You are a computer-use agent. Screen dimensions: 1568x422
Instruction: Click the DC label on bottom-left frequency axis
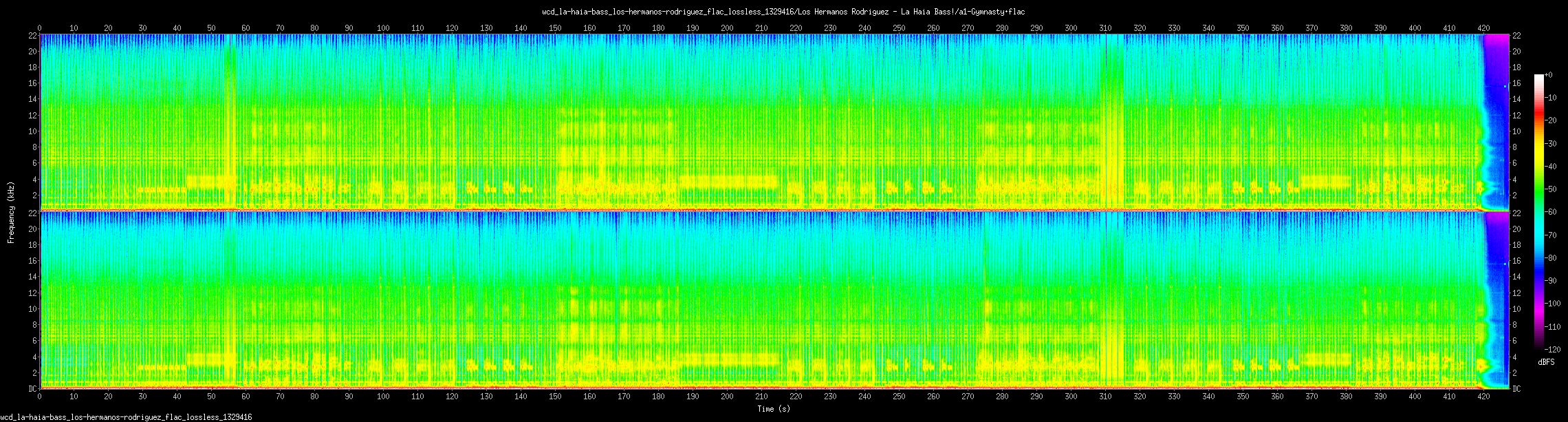tap(32, 389)
